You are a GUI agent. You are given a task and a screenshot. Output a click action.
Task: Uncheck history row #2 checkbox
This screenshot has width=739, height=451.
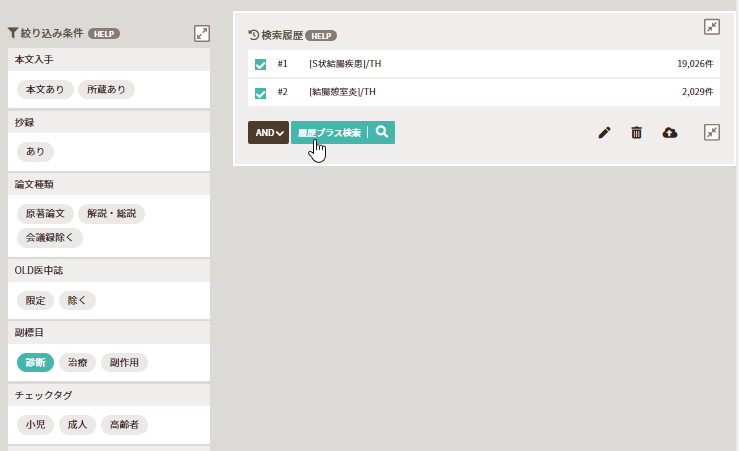pos(260,92)
